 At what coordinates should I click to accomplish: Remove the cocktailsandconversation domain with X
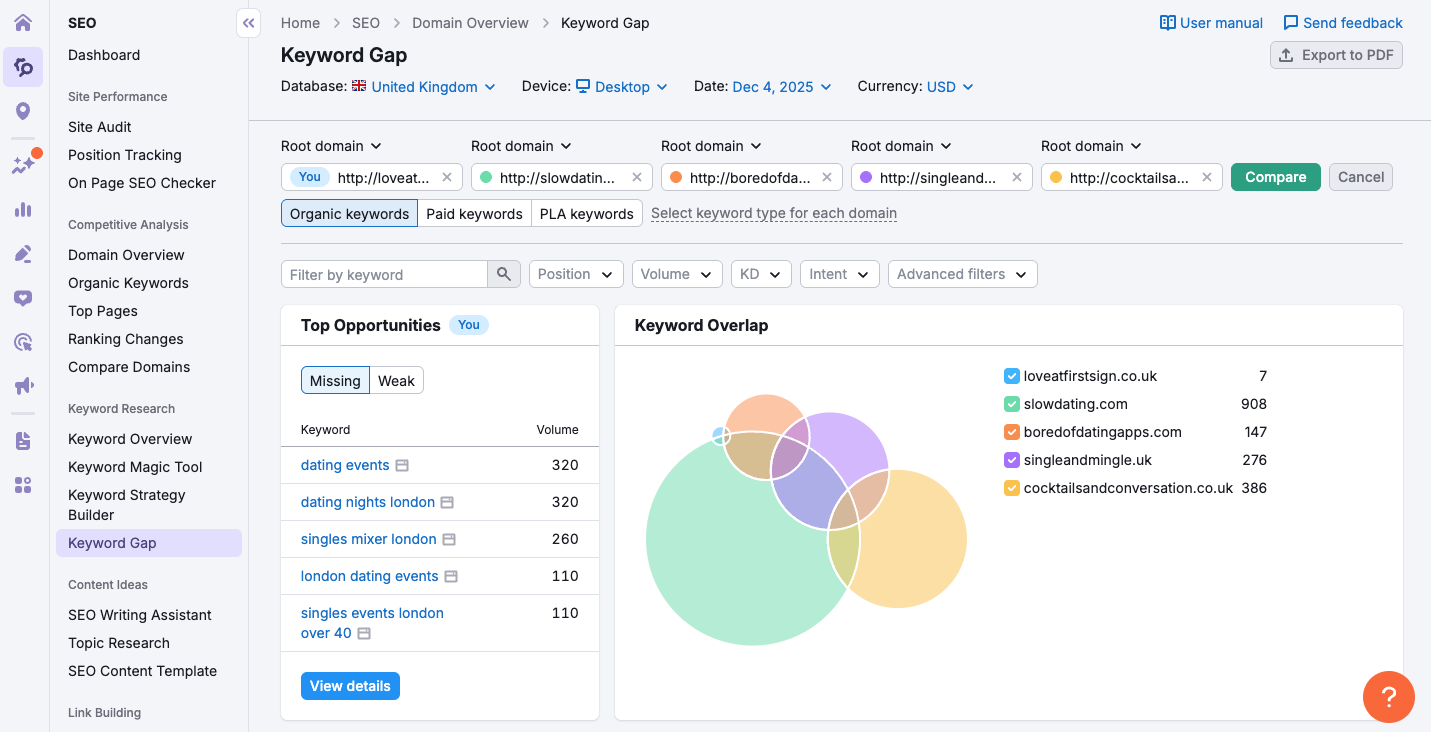(x=1207, y=177)
